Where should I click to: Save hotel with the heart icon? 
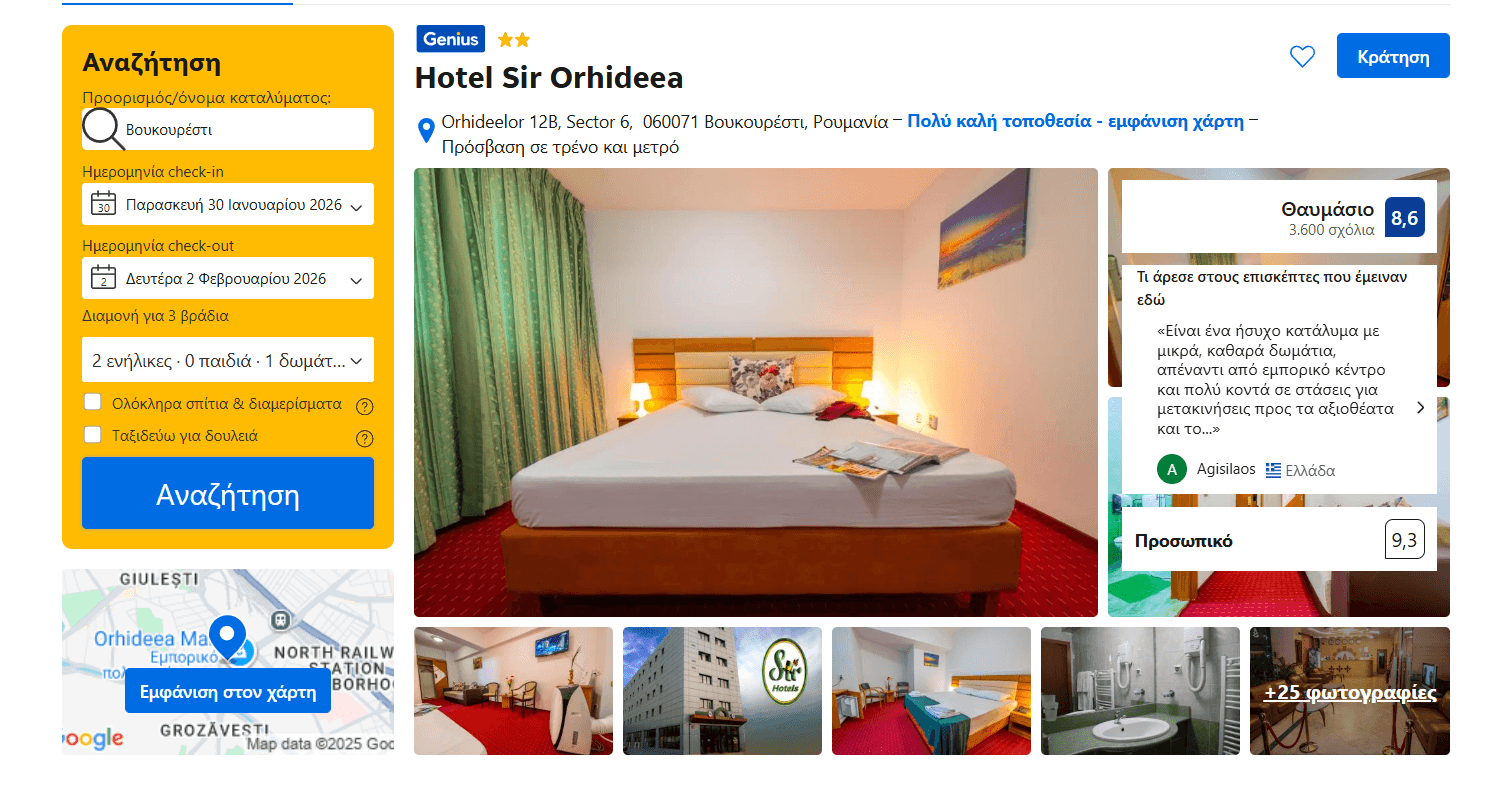coord(1302,57)
